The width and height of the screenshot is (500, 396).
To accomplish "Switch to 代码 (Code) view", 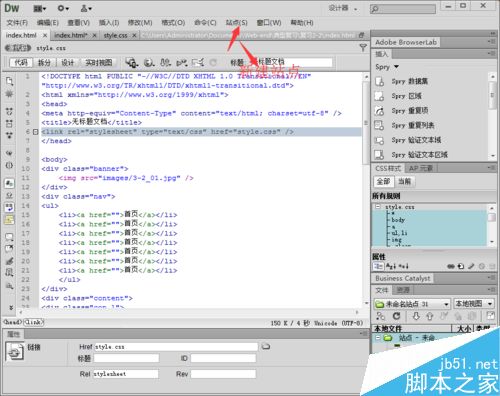I will coord(21,62).
